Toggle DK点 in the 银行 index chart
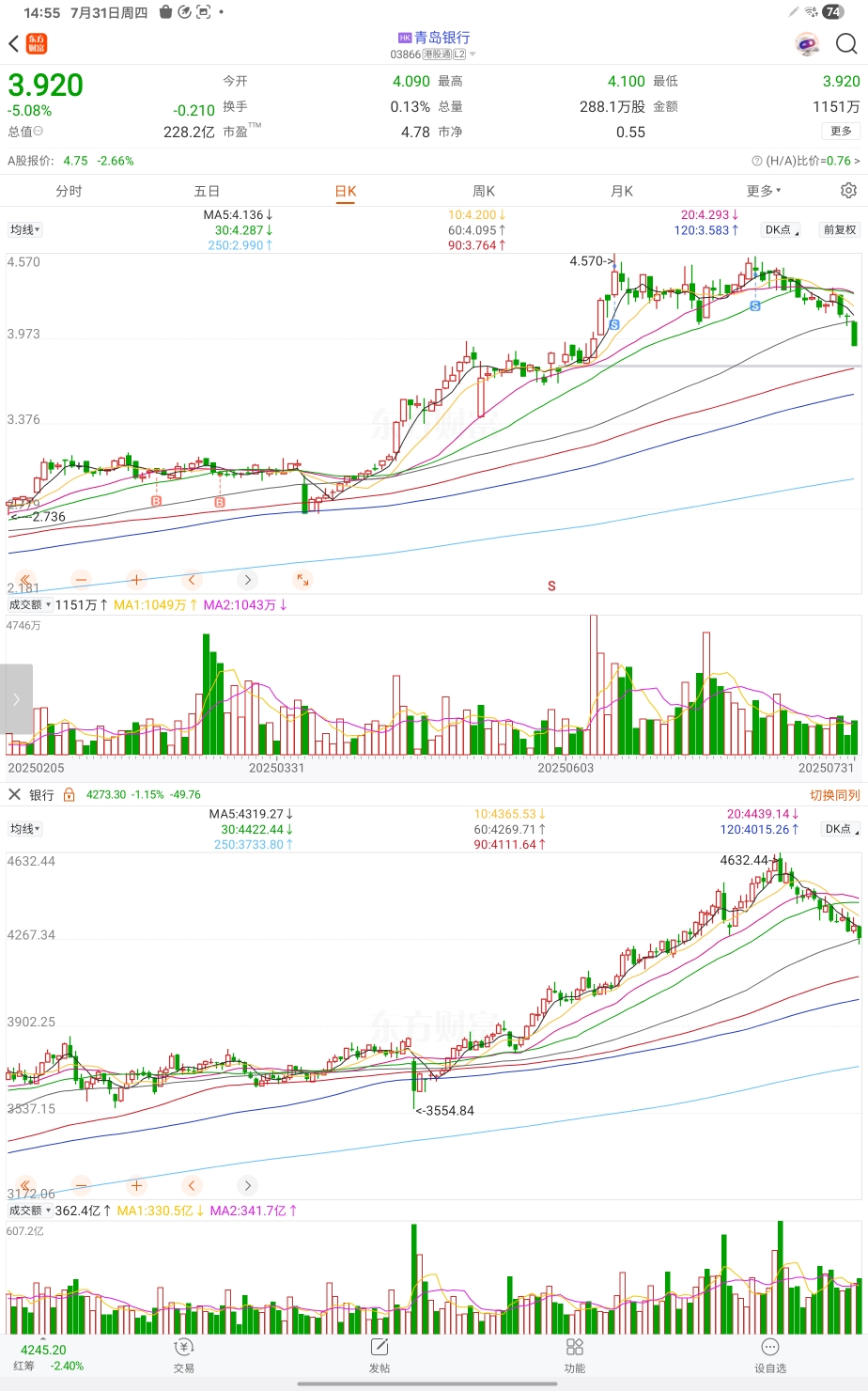Screen dimensions: 868x1391 pos(842,829)
